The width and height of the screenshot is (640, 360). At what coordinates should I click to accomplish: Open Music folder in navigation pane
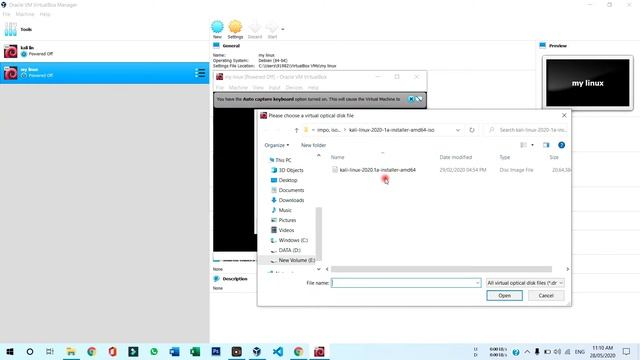(x=285, y=210)
